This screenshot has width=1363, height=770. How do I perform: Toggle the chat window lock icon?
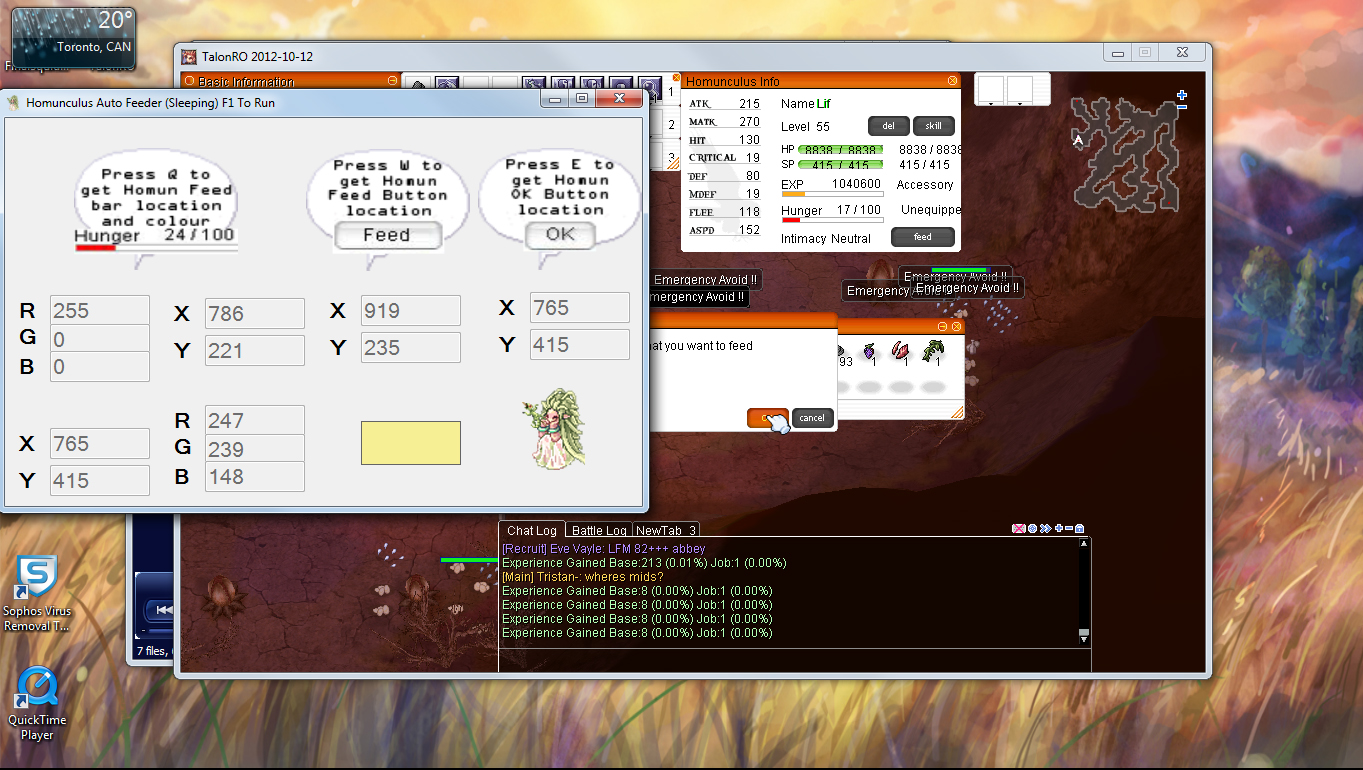[1079, 528]
